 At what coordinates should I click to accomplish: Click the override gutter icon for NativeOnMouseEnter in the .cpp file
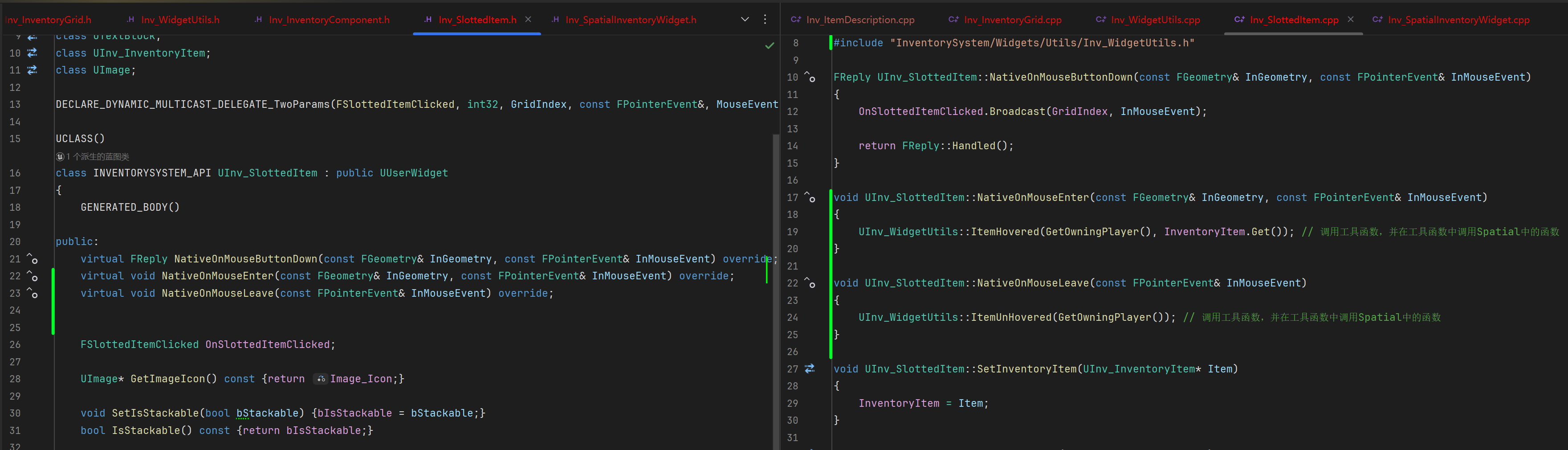pyautogui.click(x=810, y=197)
